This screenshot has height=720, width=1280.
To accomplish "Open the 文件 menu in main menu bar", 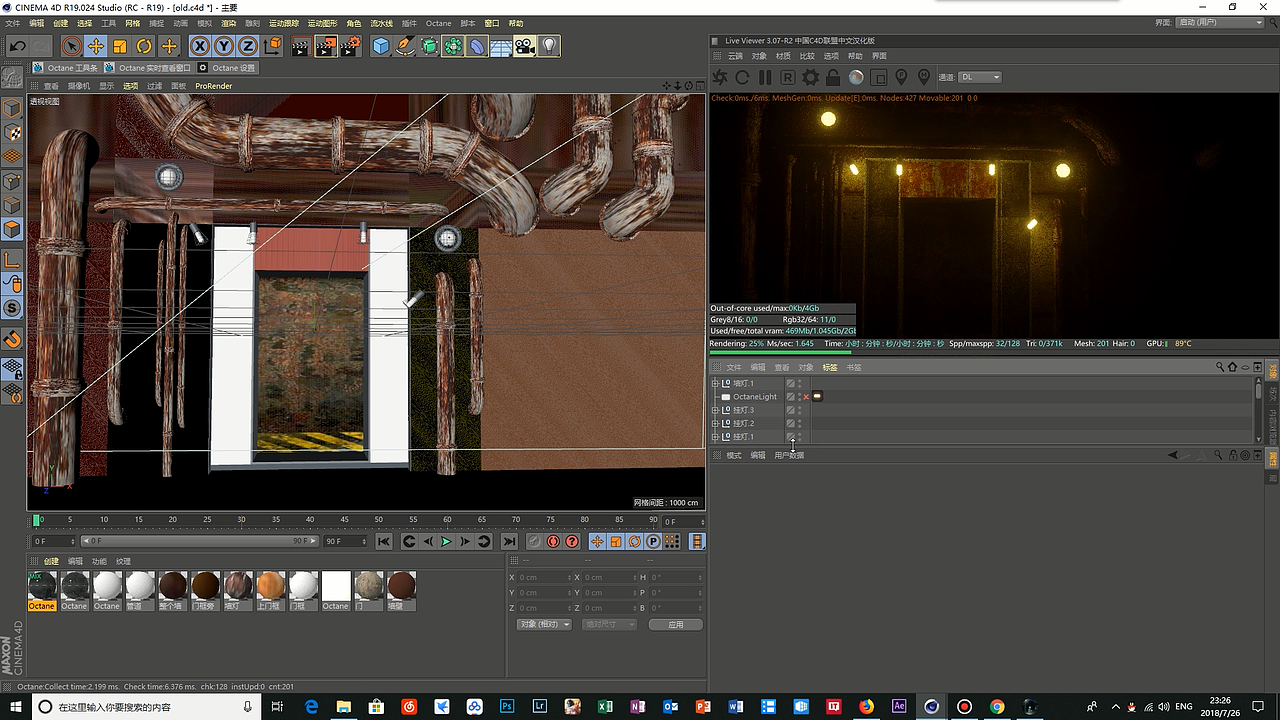I will tap(12, 22).
